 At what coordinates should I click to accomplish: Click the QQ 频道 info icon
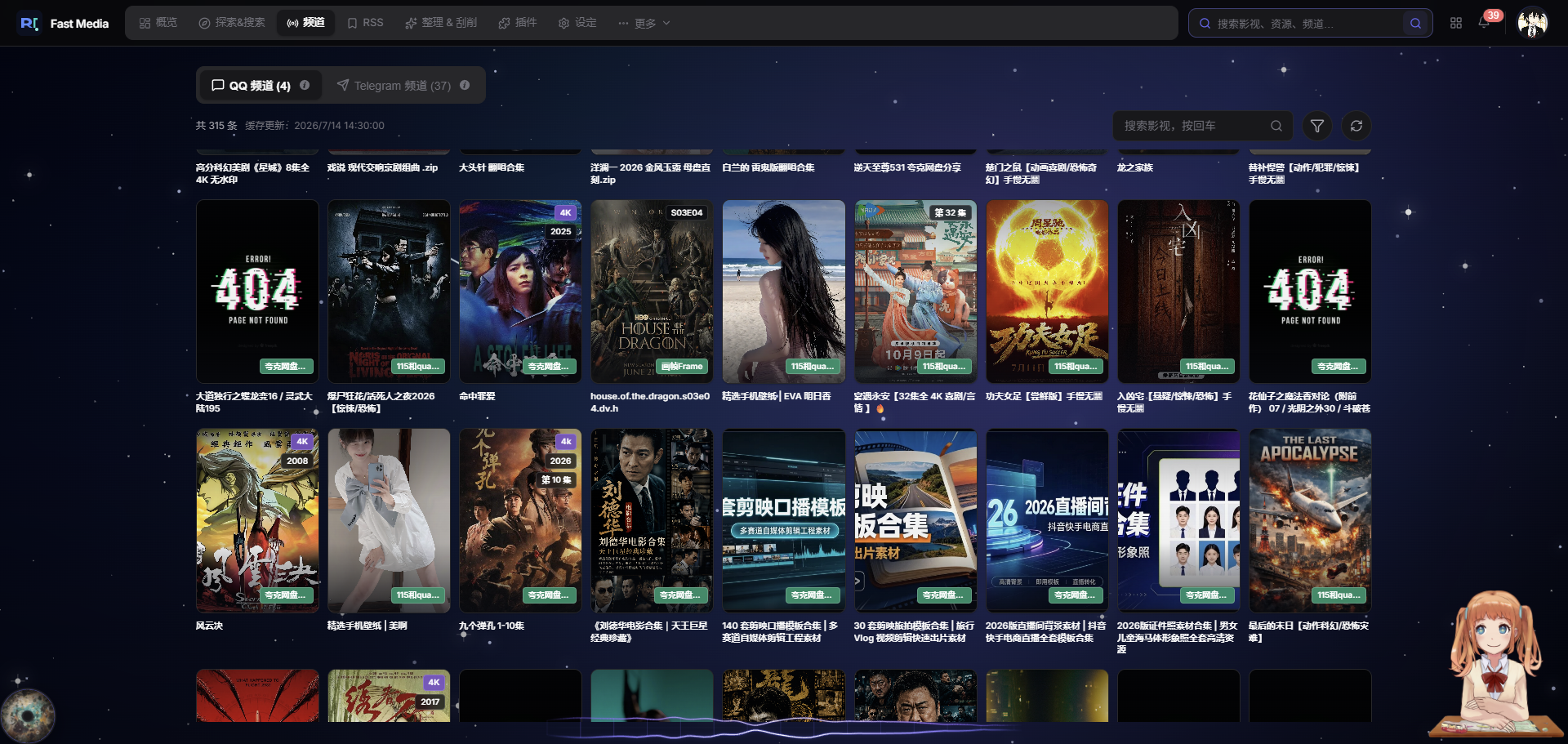click(x=305, y=85)
